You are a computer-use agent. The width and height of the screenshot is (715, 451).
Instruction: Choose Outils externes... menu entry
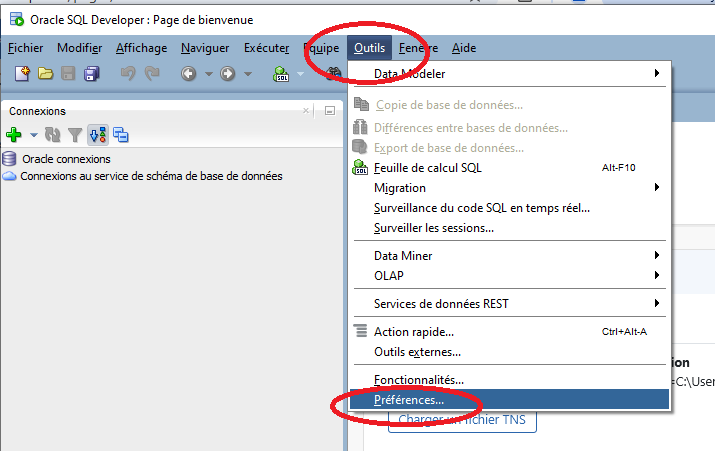click(509, 352)
